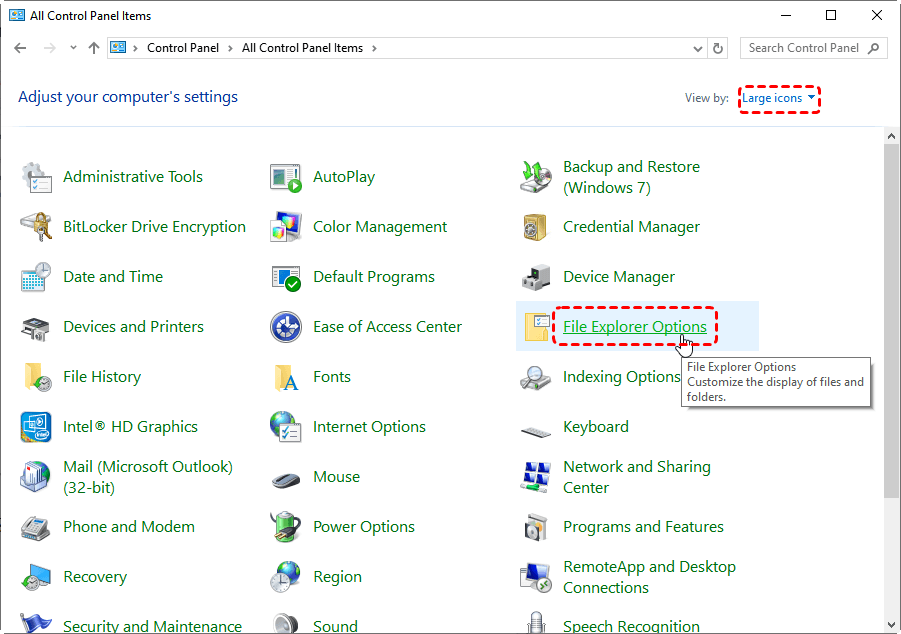Click the Ease of Access Center icon
This screenshot has height=634, width=901.
click(x=286, y=327)
